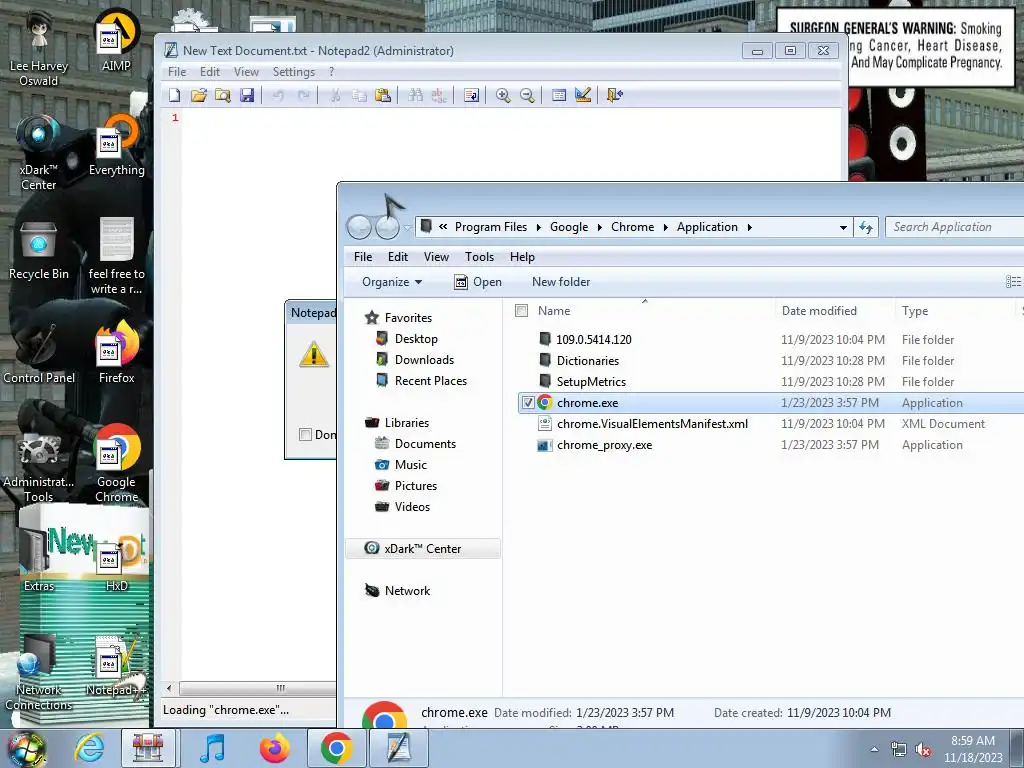Open the Customize scheme icon in Notepad2
This screenshot has width=1024, height=768.
pyautogui.click(x=583, y=95)
